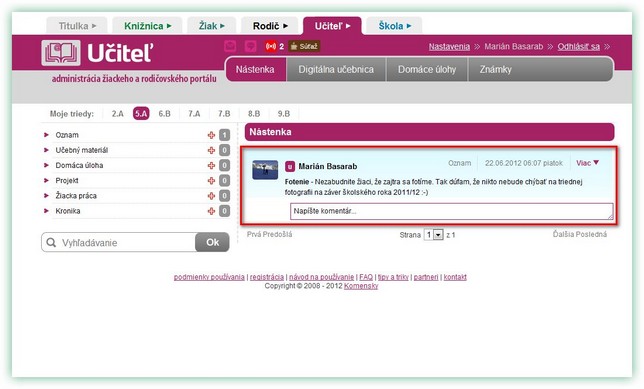Add a Projekt using its plus icon

[x=211, y=181]
